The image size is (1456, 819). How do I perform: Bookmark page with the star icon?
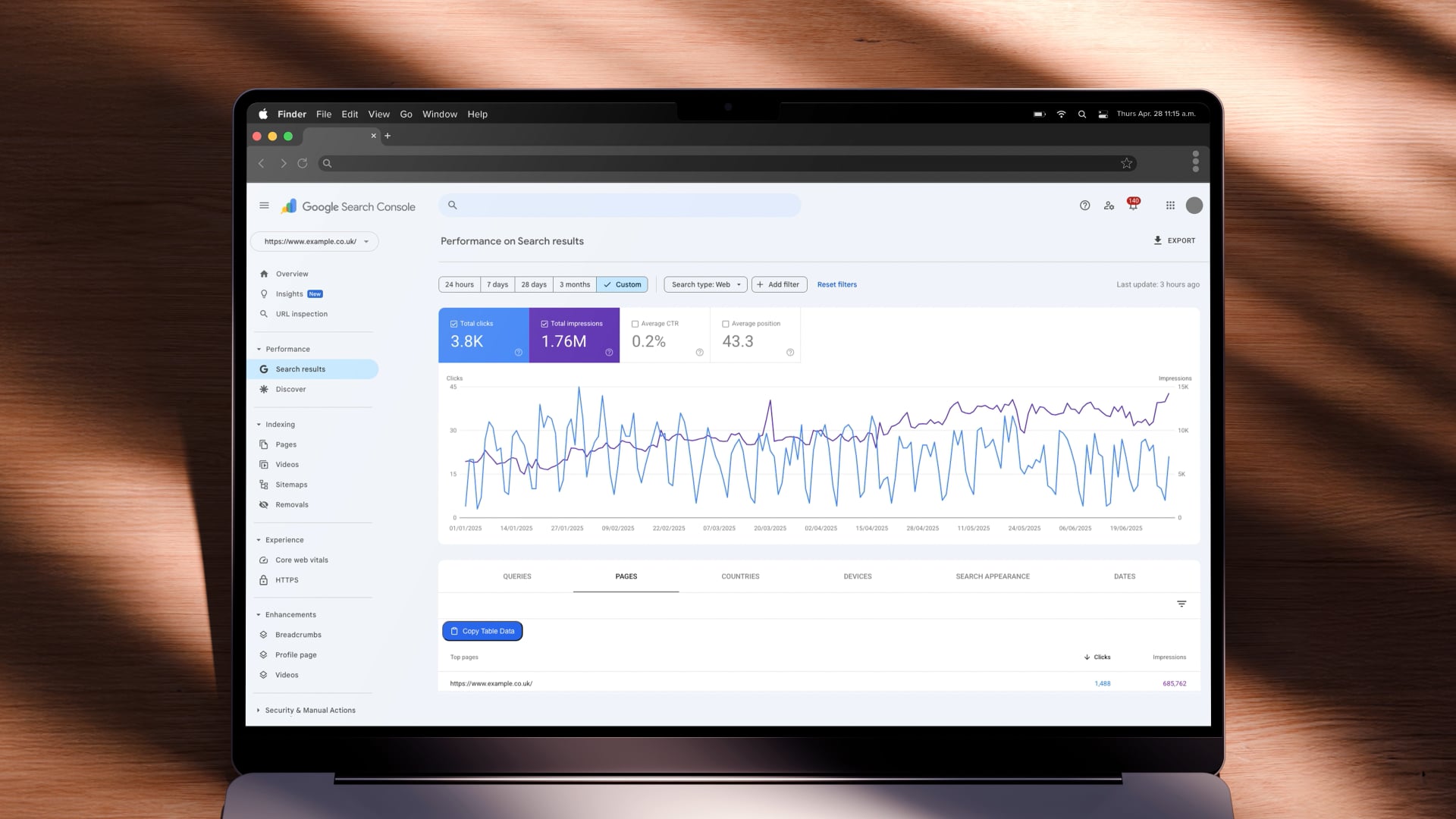pos(1126,163)
